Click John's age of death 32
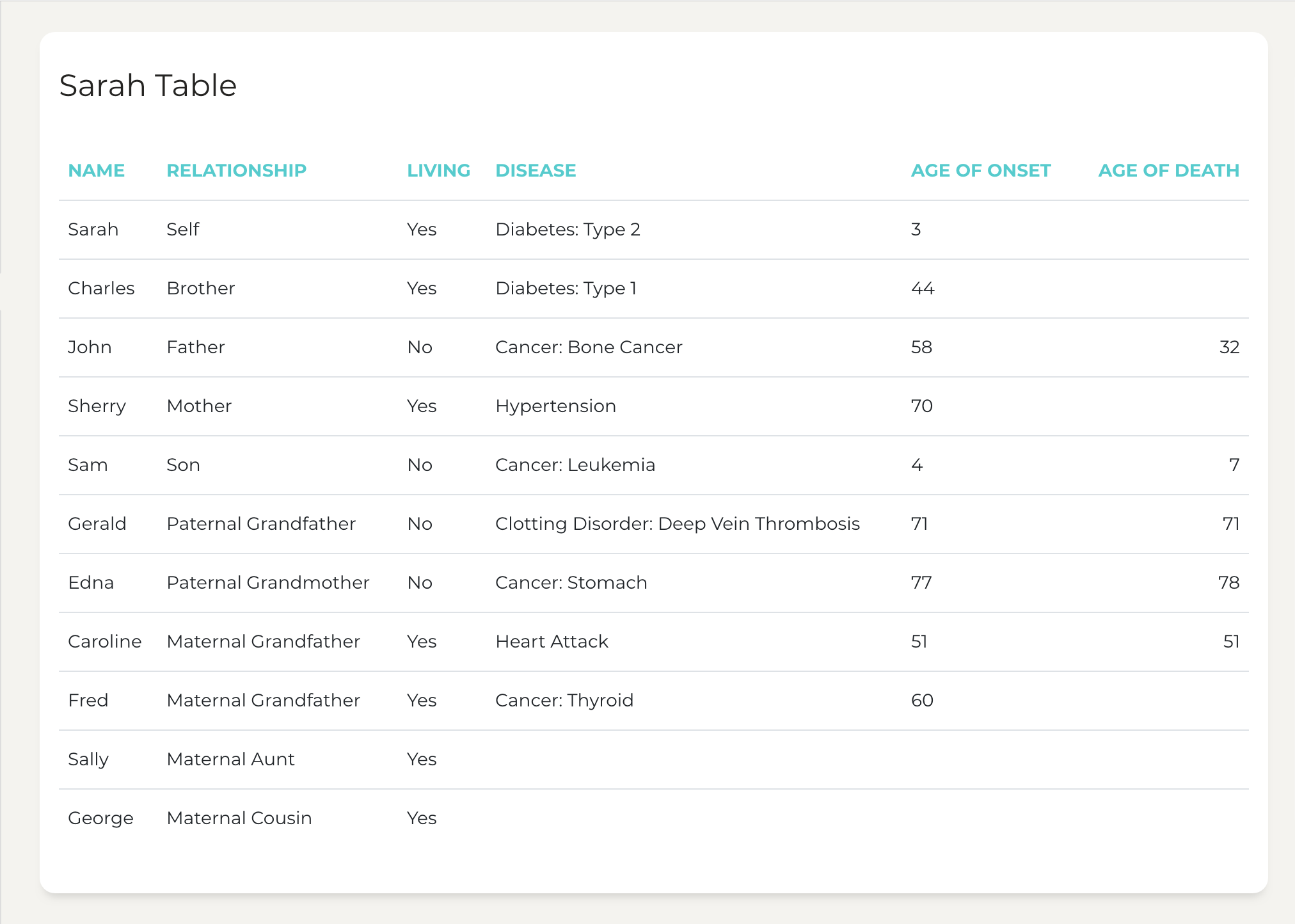 (1228, 347)
